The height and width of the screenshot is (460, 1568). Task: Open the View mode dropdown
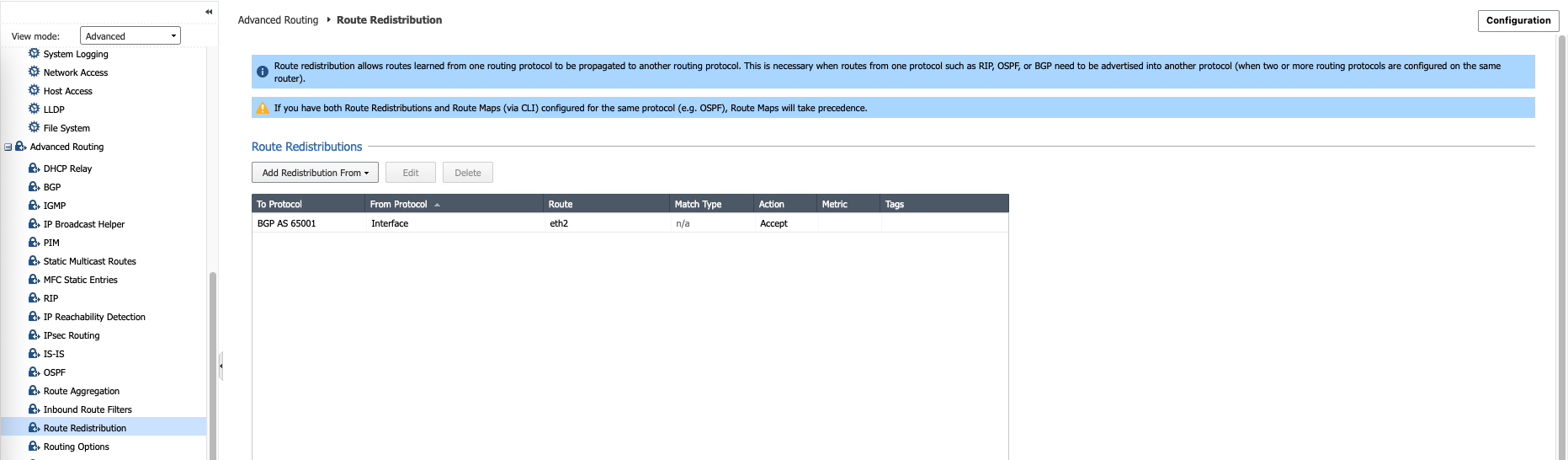[x=130, y=36]
